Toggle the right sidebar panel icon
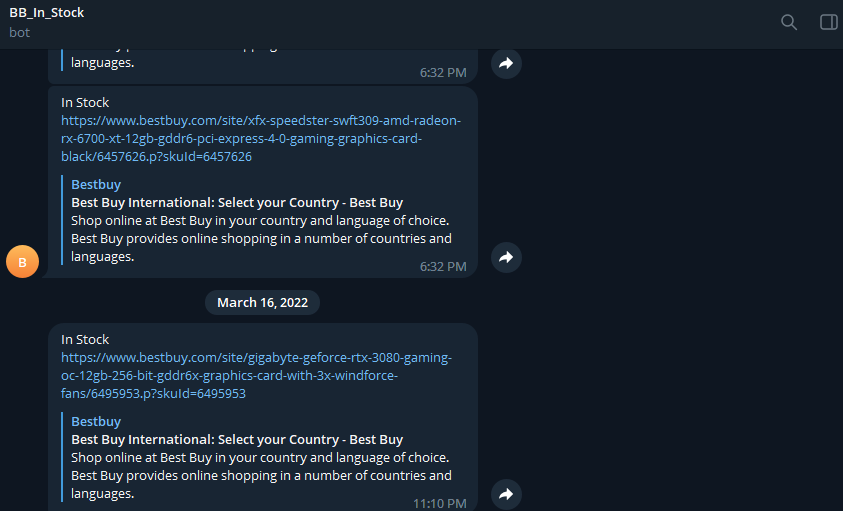The width and height of the screenshot is (843, 511). (828, 22)
